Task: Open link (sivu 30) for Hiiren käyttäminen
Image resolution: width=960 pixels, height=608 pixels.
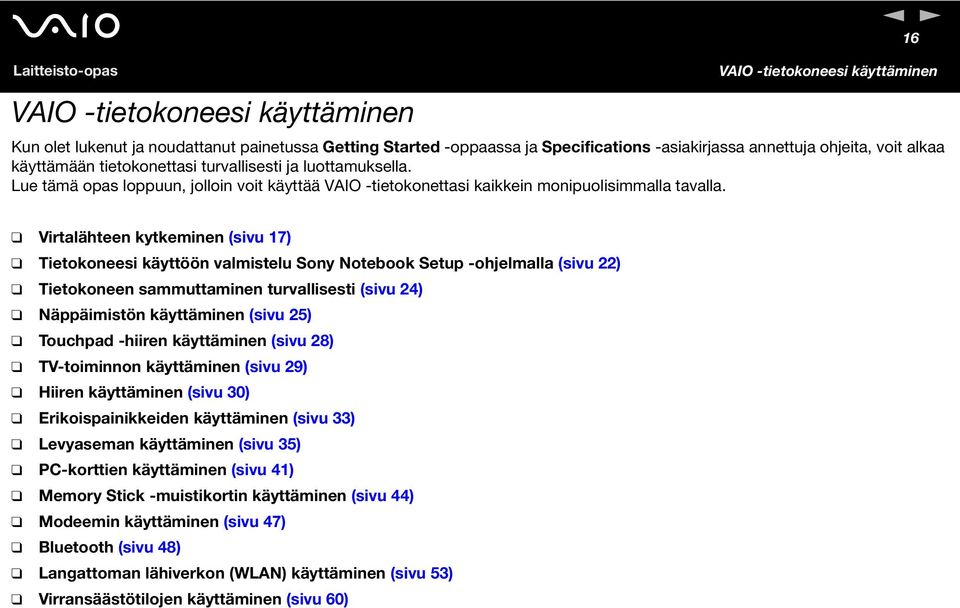Action: (219, 392)
